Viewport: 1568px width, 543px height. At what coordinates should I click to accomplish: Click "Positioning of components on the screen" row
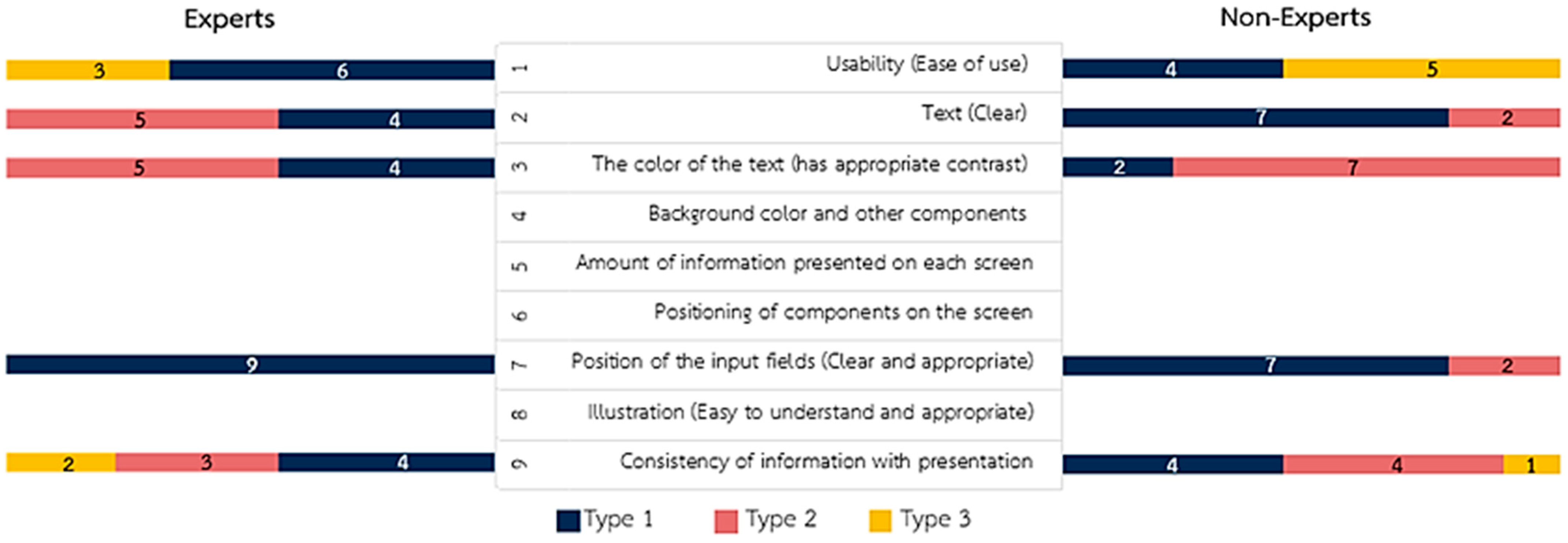click(x=842, y=313)
